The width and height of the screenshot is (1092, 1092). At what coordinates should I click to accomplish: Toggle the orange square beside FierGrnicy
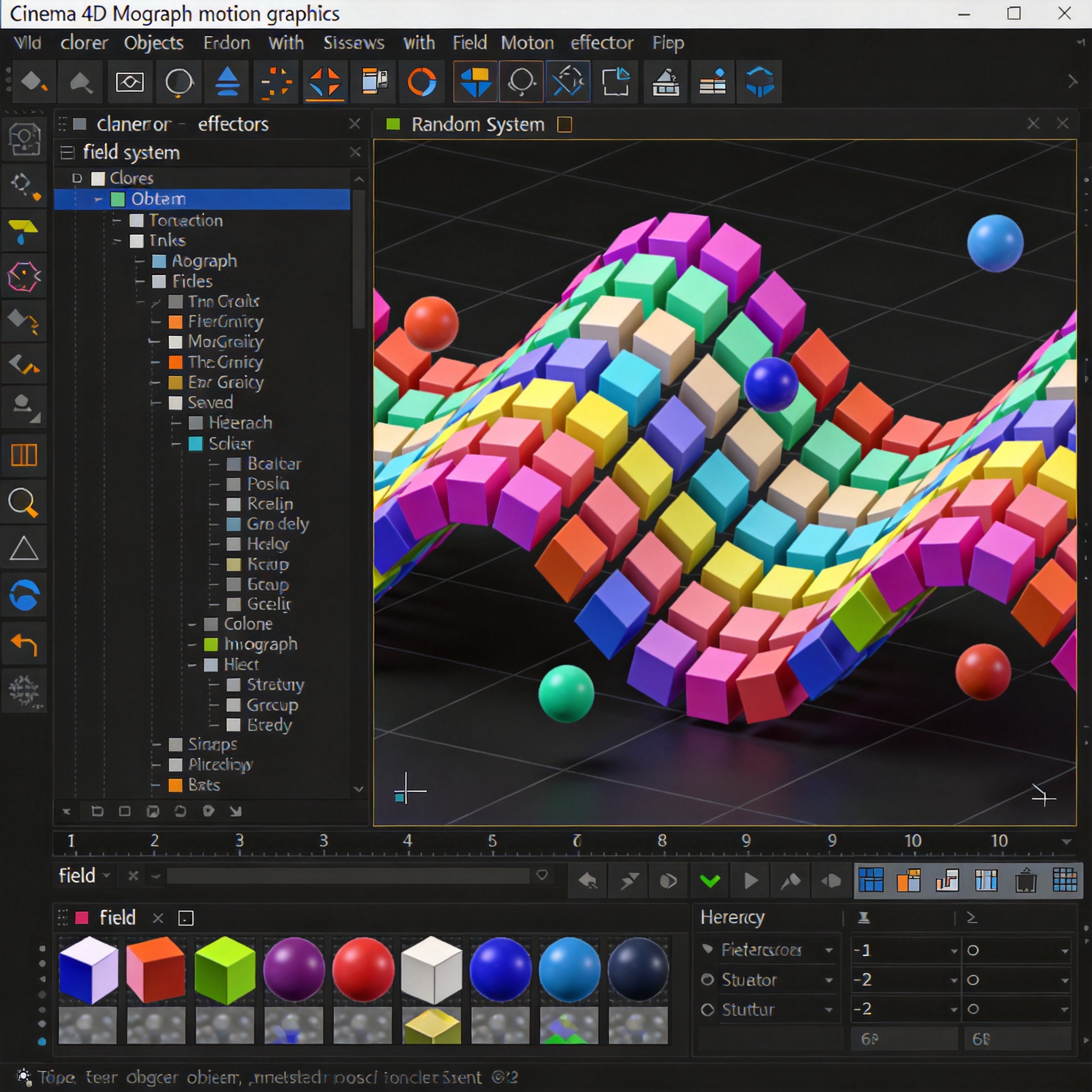tap(176, 322)
